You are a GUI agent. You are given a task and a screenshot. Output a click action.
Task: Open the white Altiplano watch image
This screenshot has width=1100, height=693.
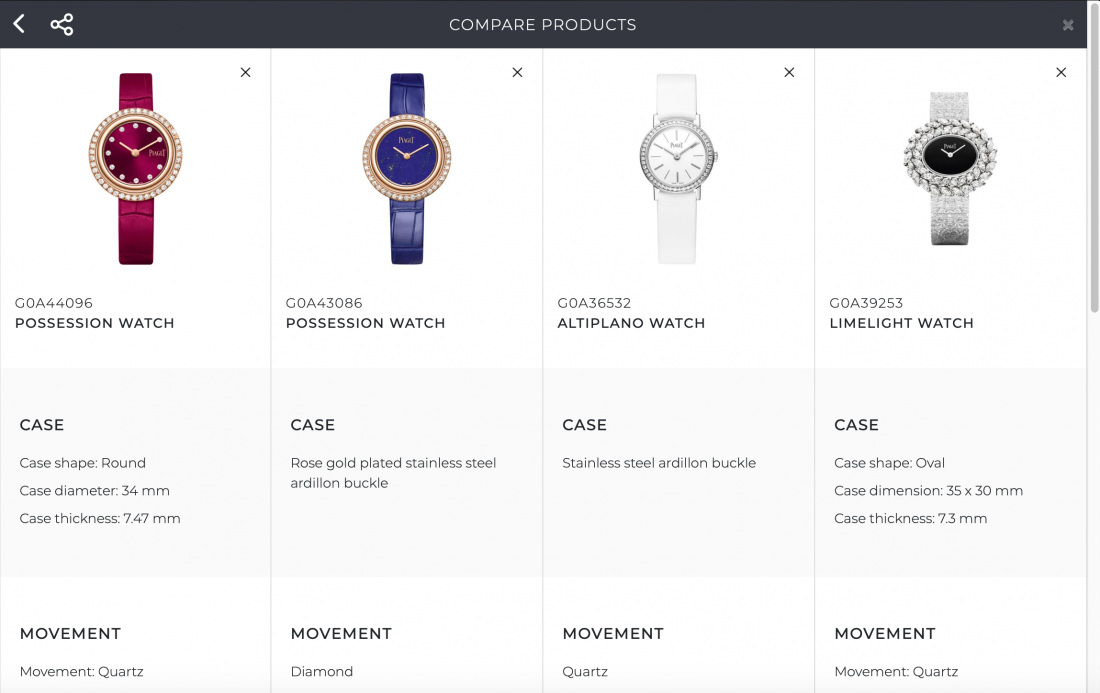click(x=677, y=168)
